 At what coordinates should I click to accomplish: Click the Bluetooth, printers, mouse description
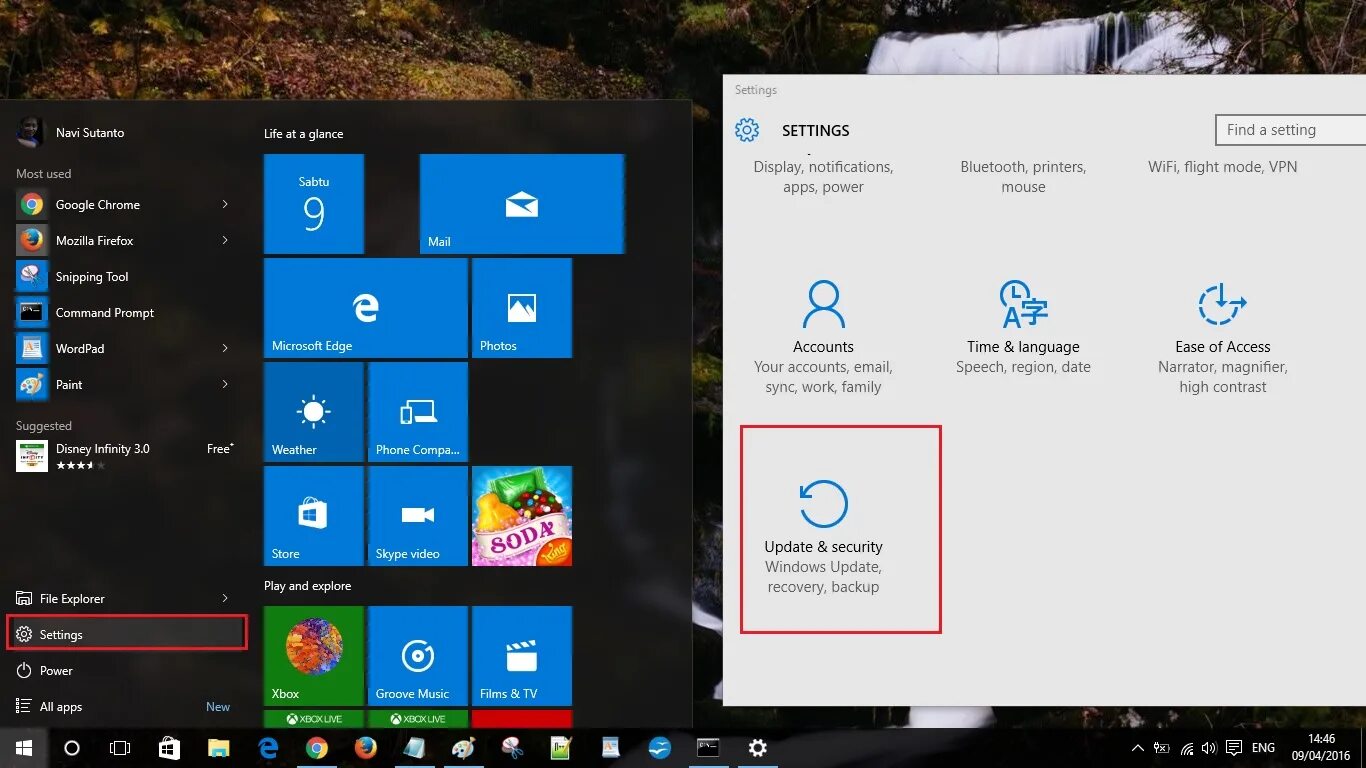1023,177
